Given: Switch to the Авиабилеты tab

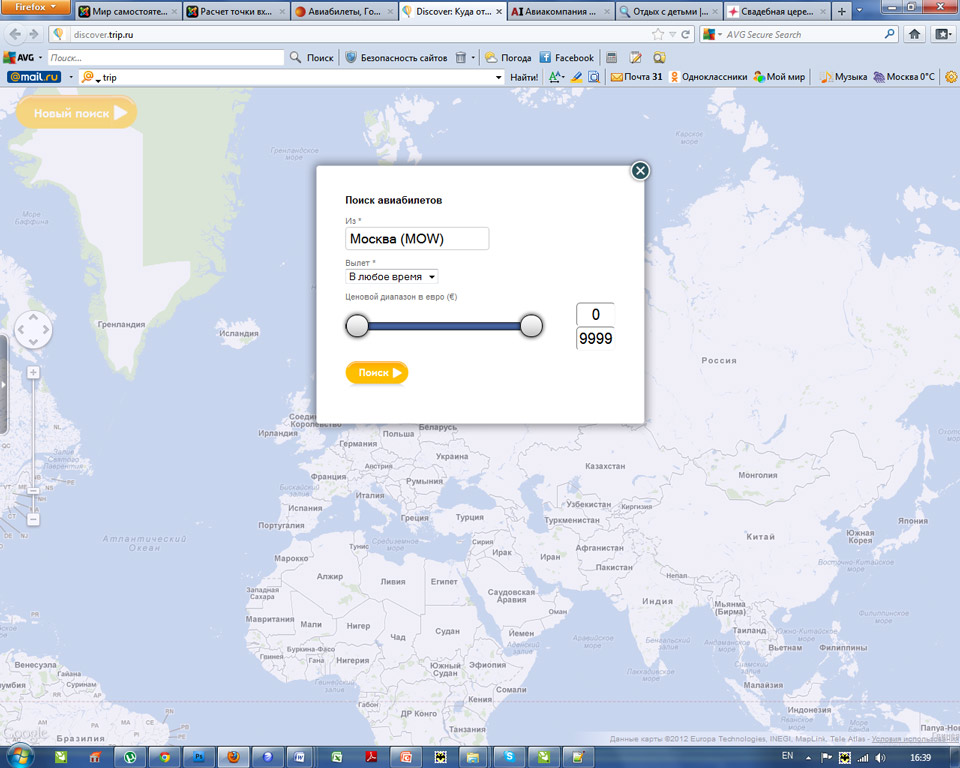Looking at the screenshot, I should [x=343, y=11].
